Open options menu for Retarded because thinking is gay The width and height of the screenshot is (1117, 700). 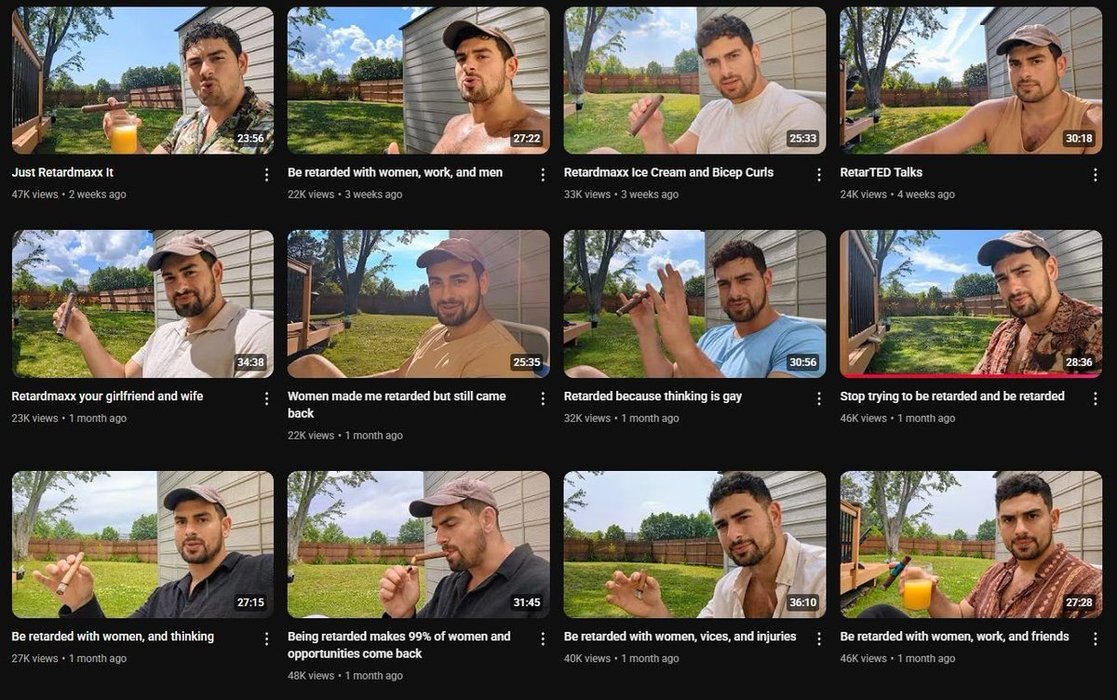tap(819, 398)
